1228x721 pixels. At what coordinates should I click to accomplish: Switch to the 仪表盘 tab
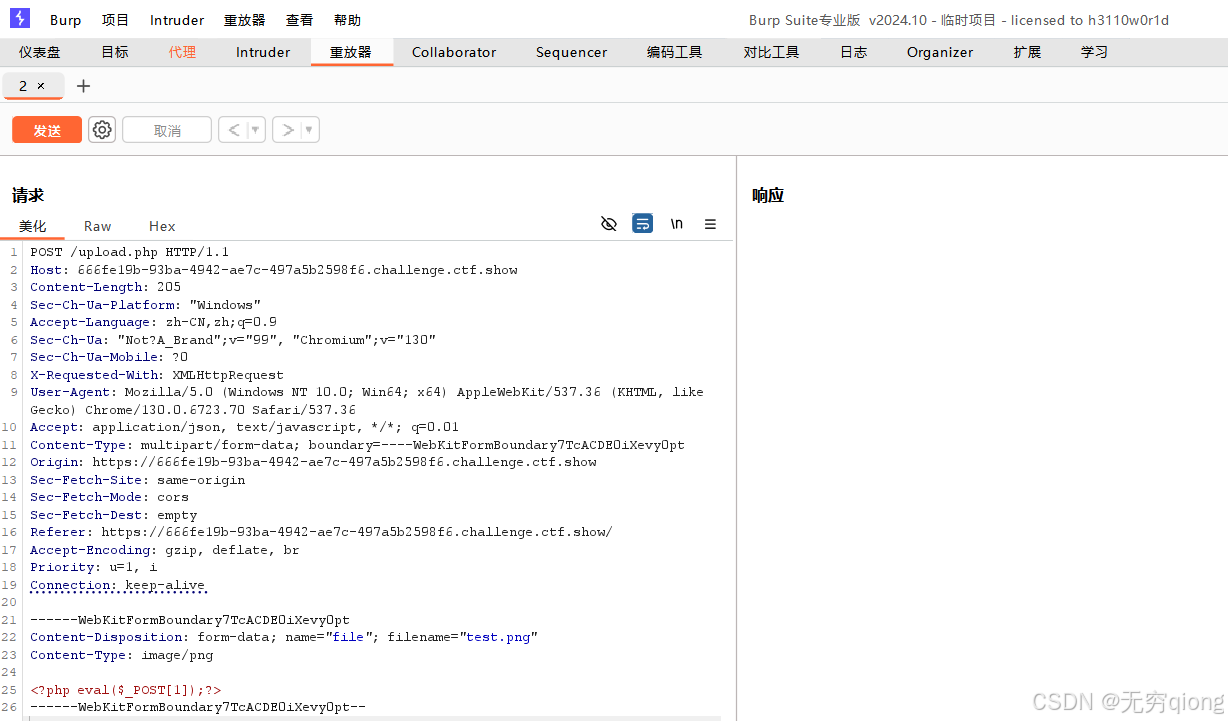pyautogui.click(x=39, y=52)
